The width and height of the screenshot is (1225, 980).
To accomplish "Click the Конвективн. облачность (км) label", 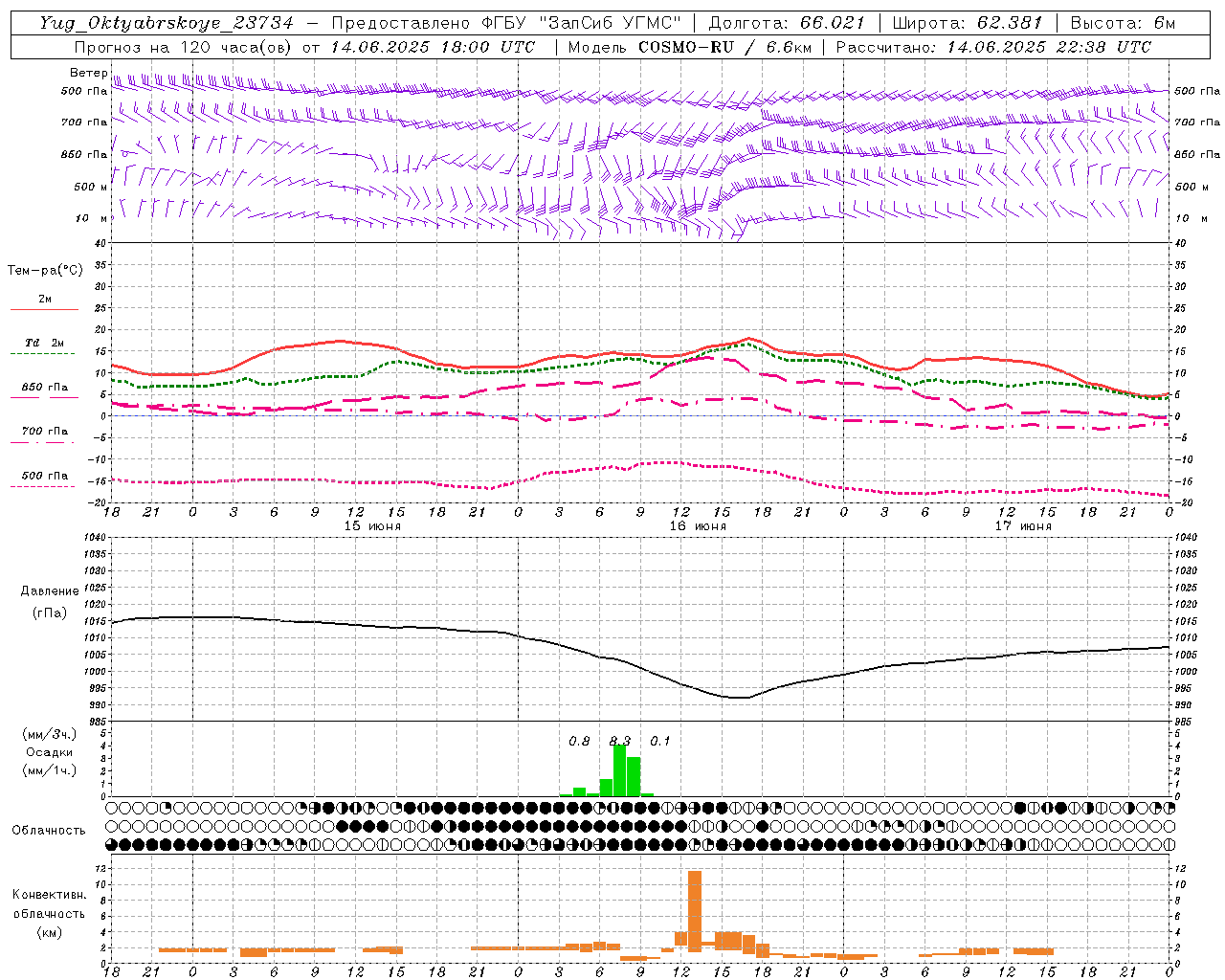I will pos(49,914).
